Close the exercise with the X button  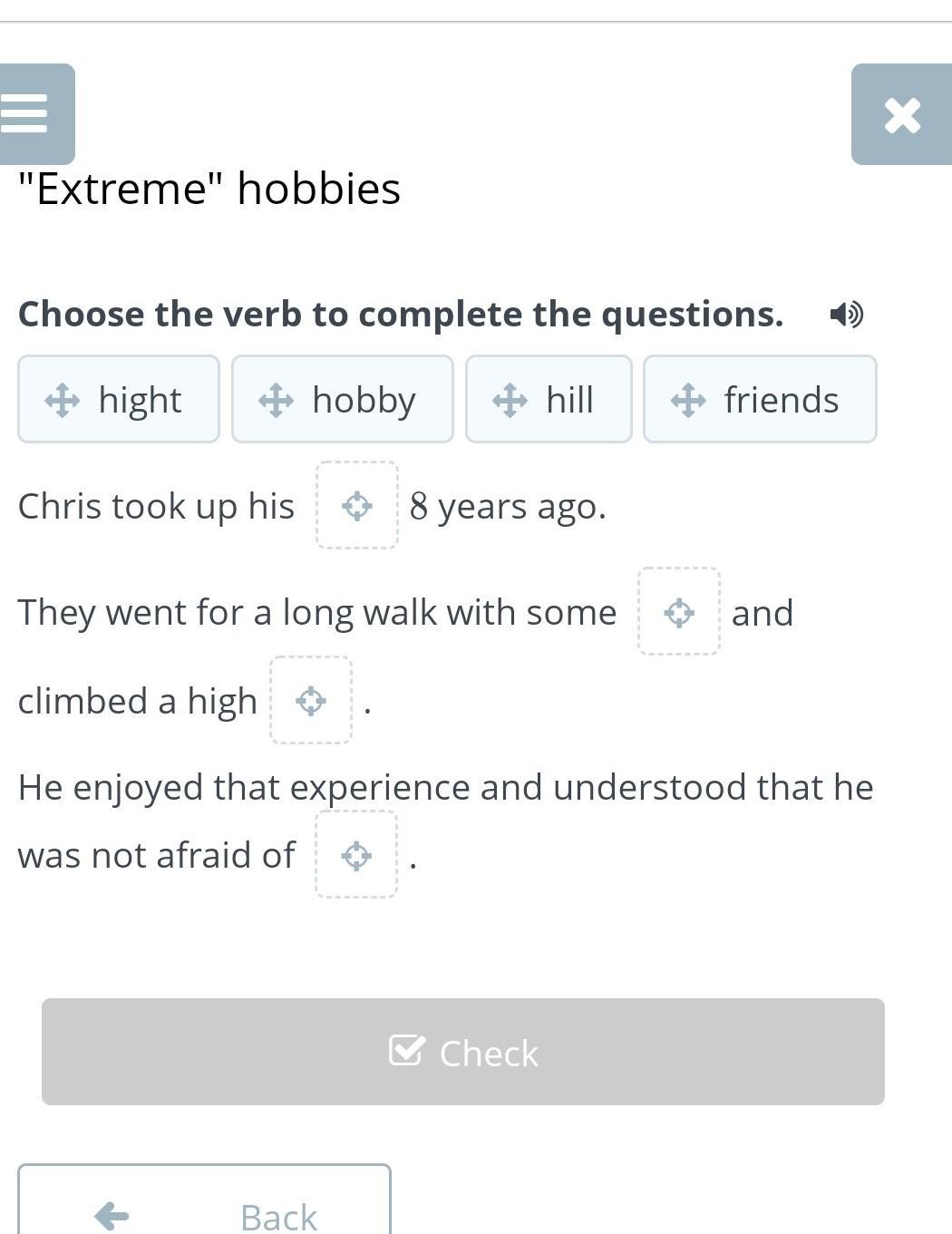coord(901,114)
